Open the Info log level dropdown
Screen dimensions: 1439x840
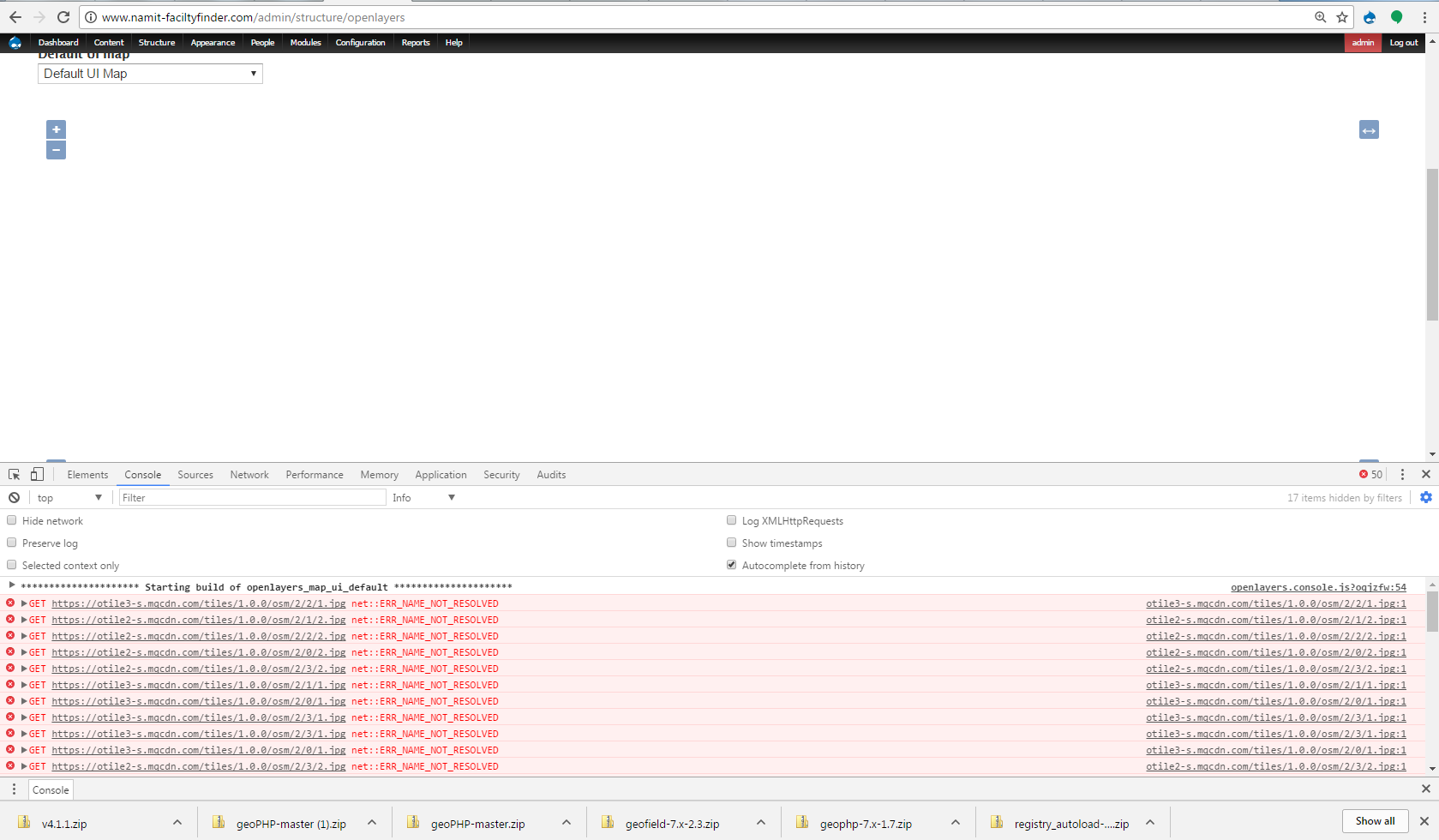(423, 498)
